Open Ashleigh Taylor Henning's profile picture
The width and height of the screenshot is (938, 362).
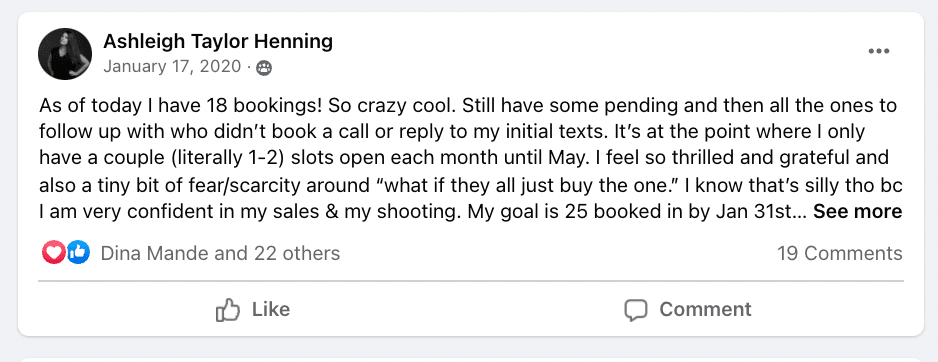tap(65, 54)
